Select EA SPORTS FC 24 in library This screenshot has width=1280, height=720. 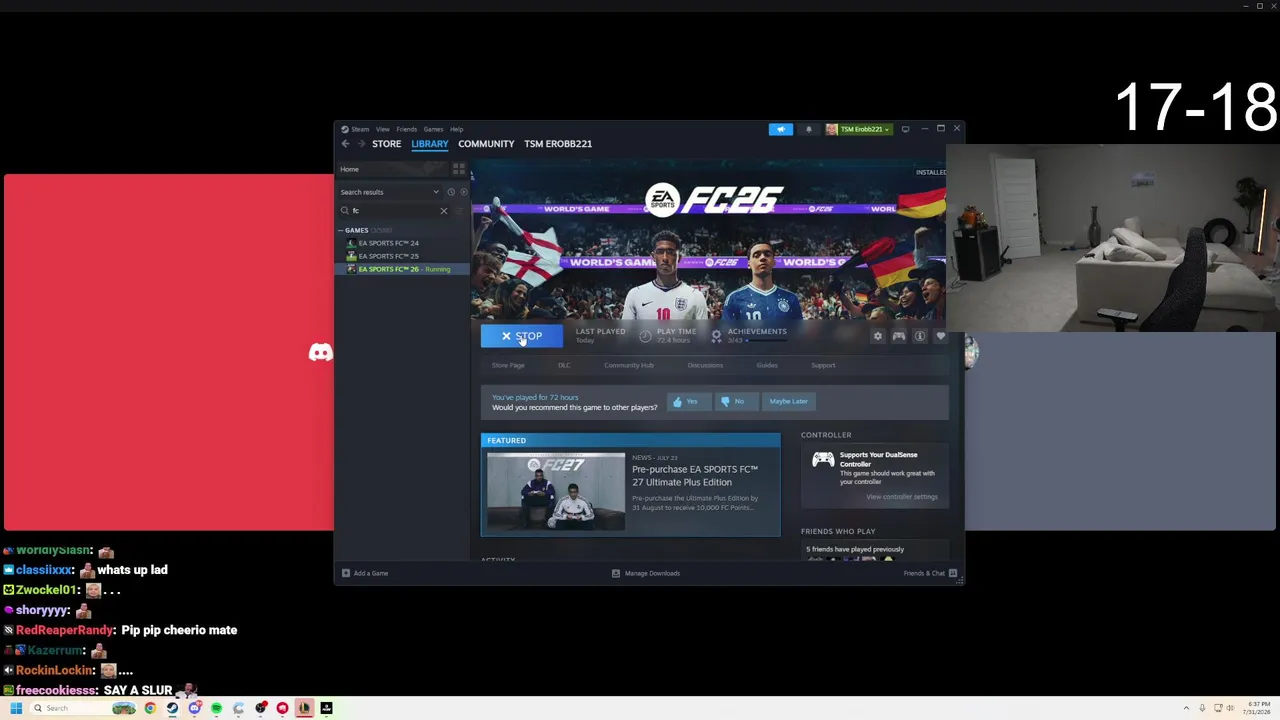pos(388,243)
